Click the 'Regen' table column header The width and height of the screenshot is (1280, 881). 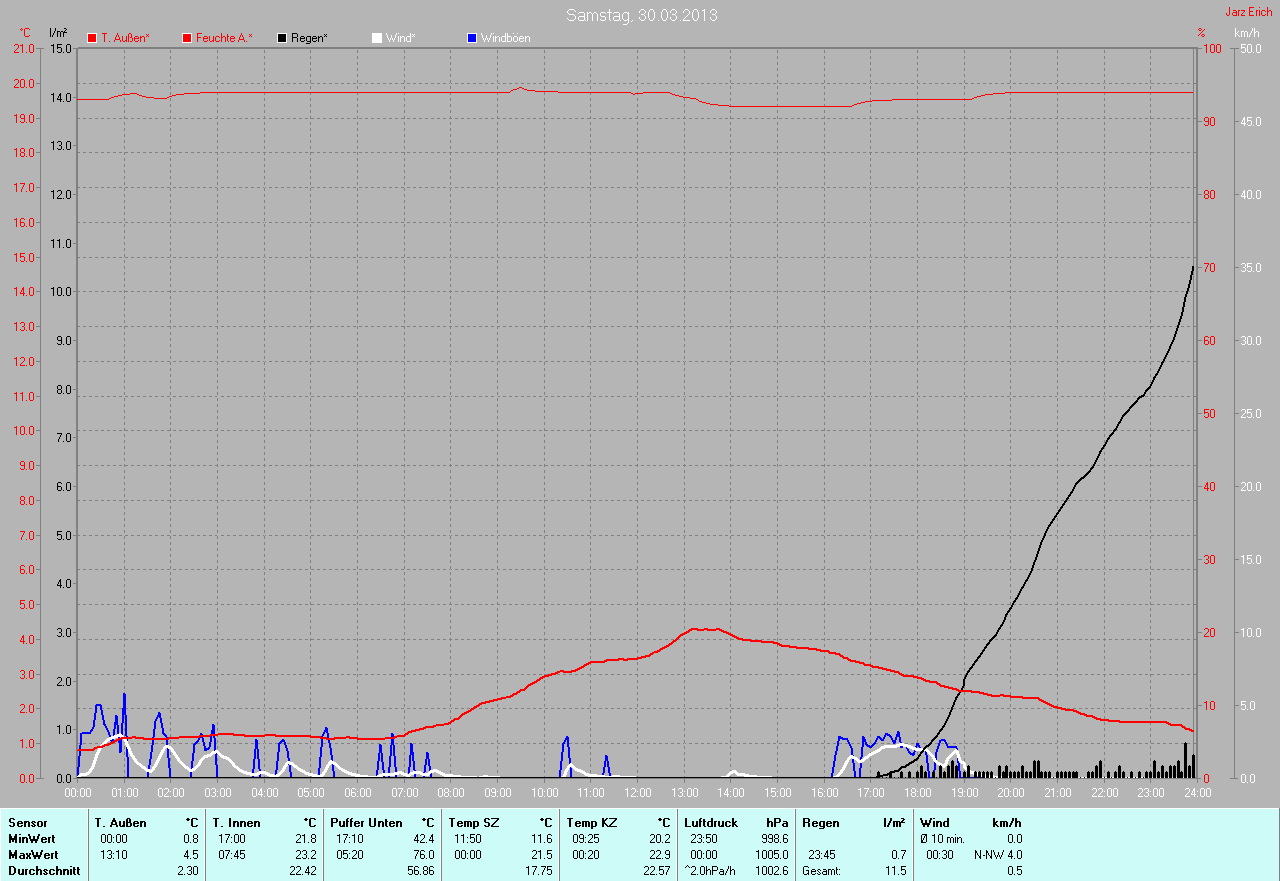(820, 823)
